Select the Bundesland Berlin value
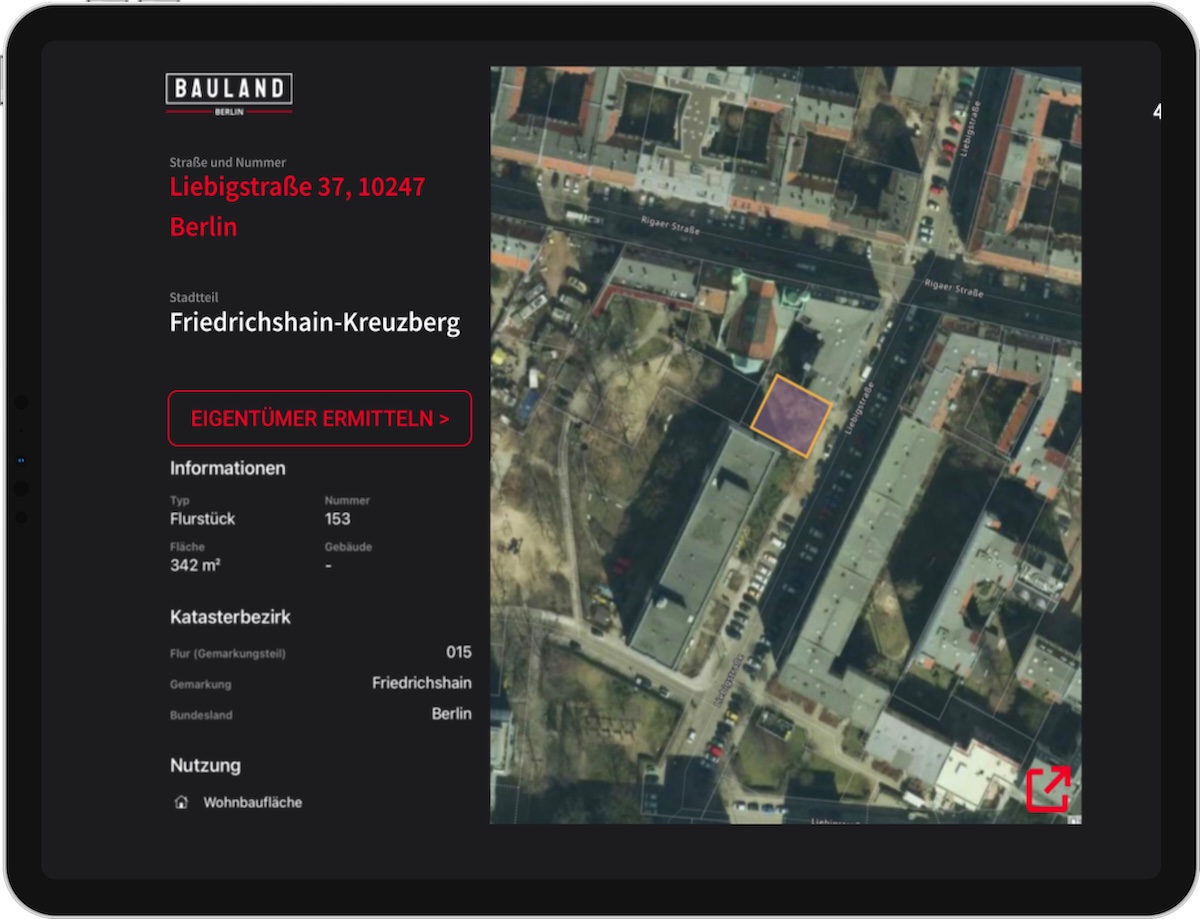Image resolution: width=1200 pixels, height=919 pixels. (x=452, y=713)
